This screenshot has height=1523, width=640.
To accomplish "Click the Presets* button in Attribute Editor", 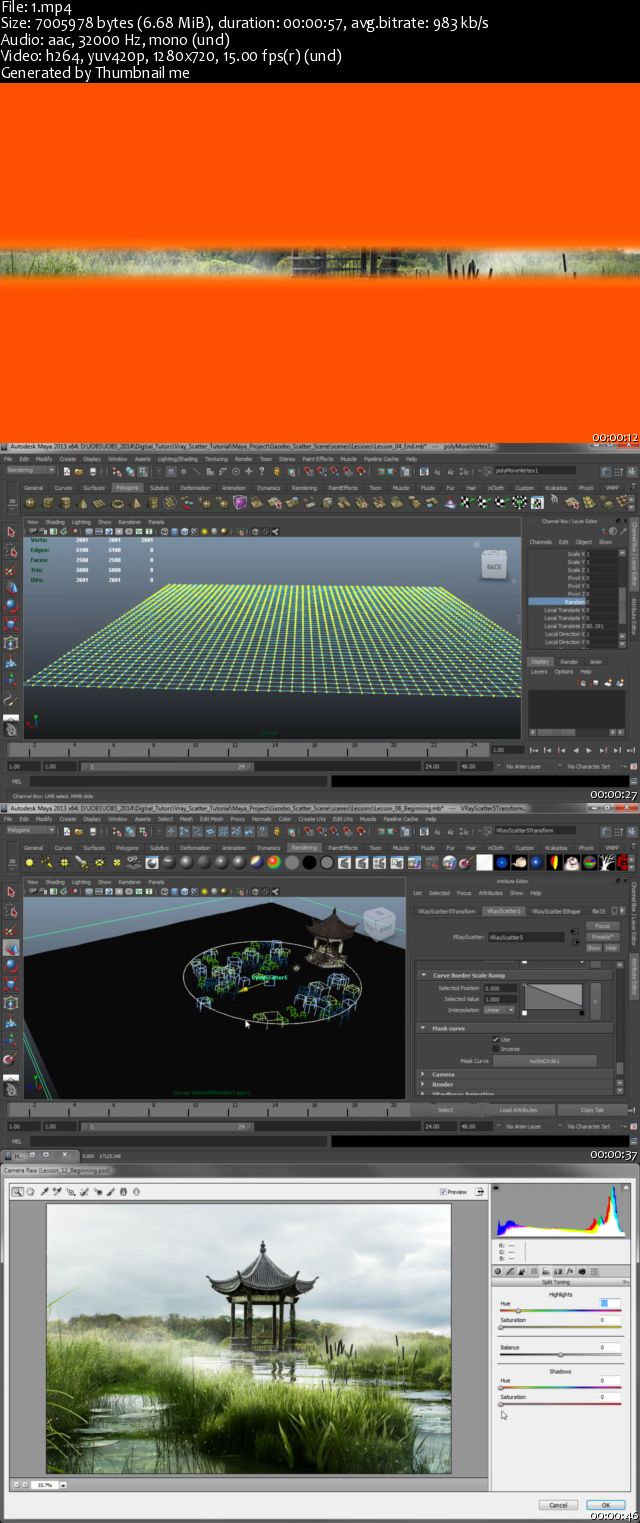I will [603, 937].
